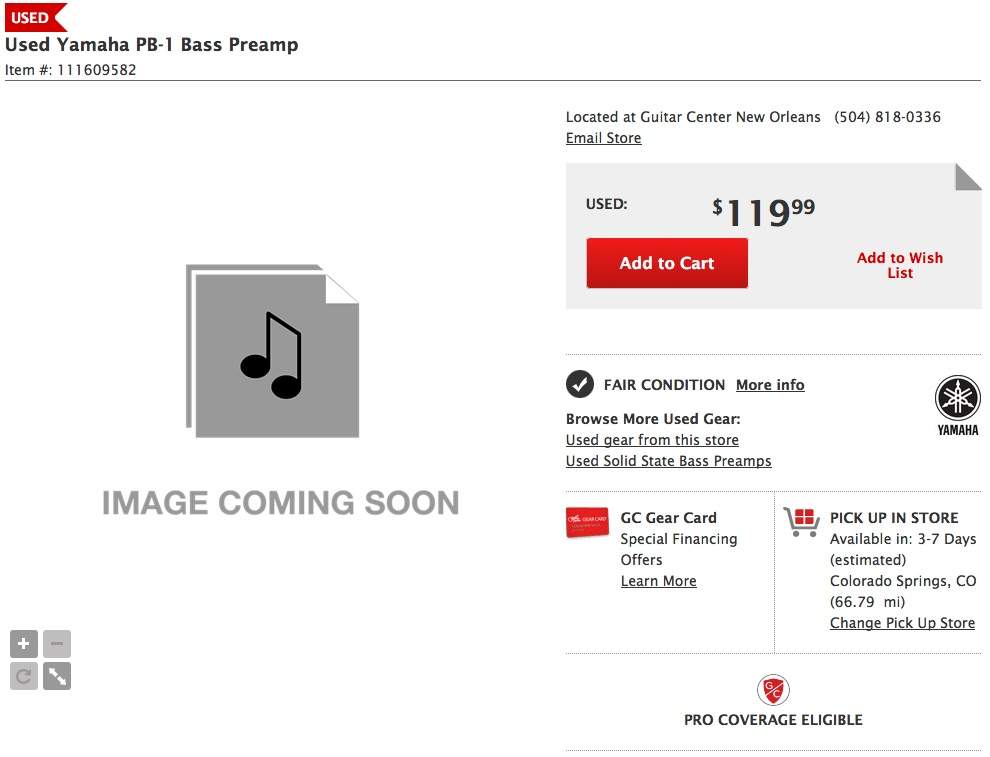
Task: Browse used gear from this store
Action: tap(652, 440)
